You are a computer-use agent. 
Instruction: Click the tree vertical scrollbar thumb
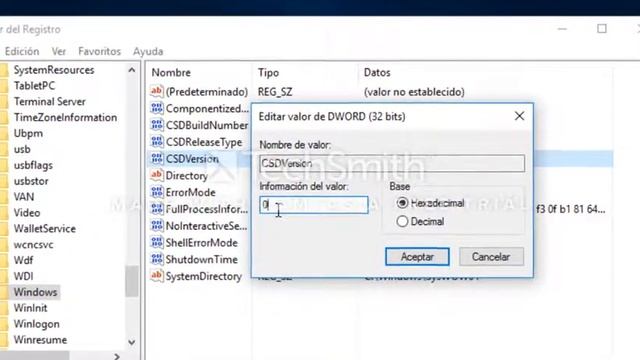click(x=131, y=281)
